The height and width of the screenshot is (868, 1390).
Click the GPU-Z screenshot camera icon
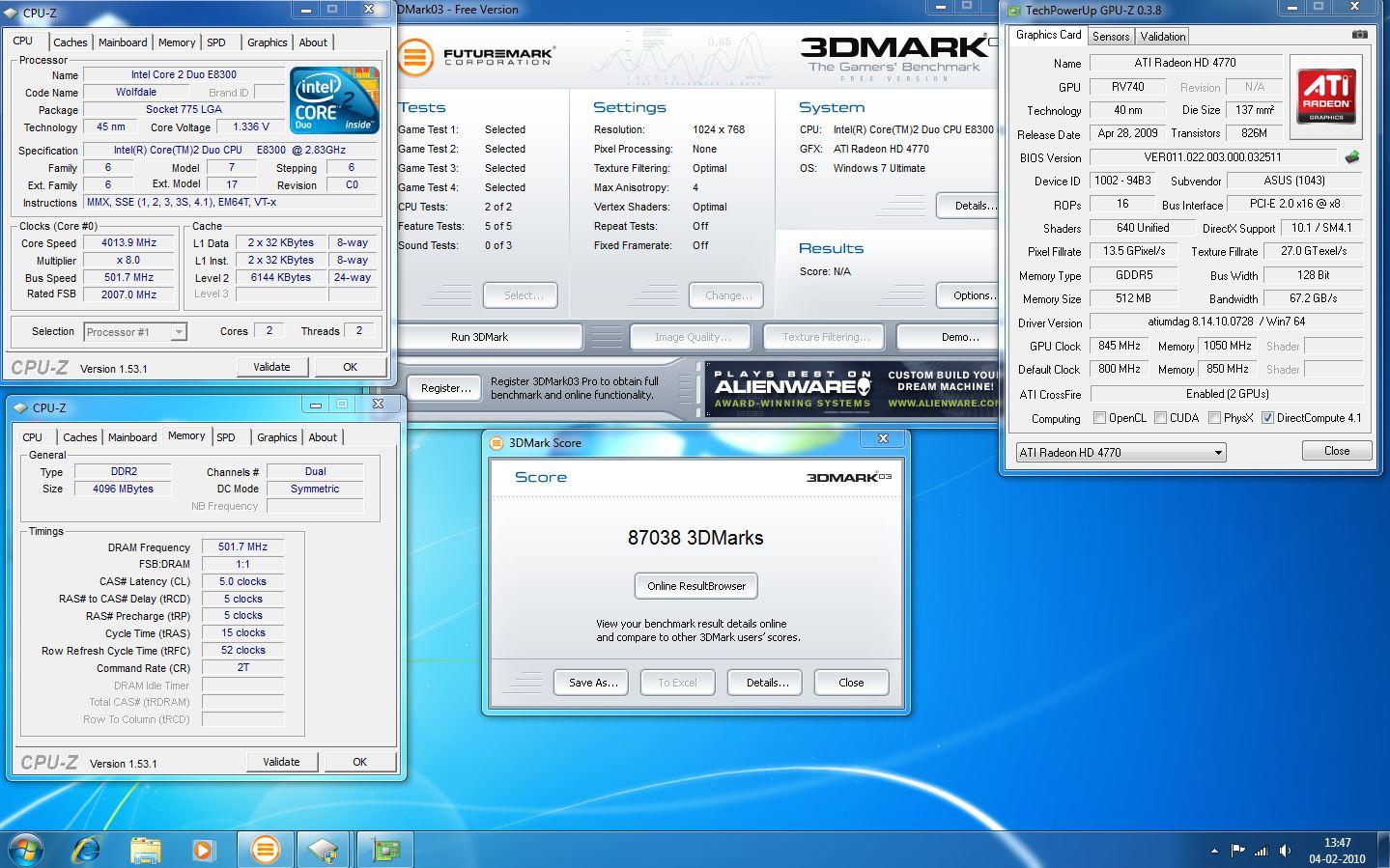tap(1359, 35)
